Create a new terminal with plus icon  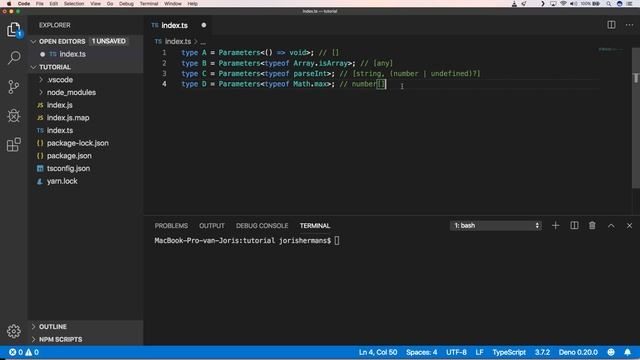click(556, 226)
